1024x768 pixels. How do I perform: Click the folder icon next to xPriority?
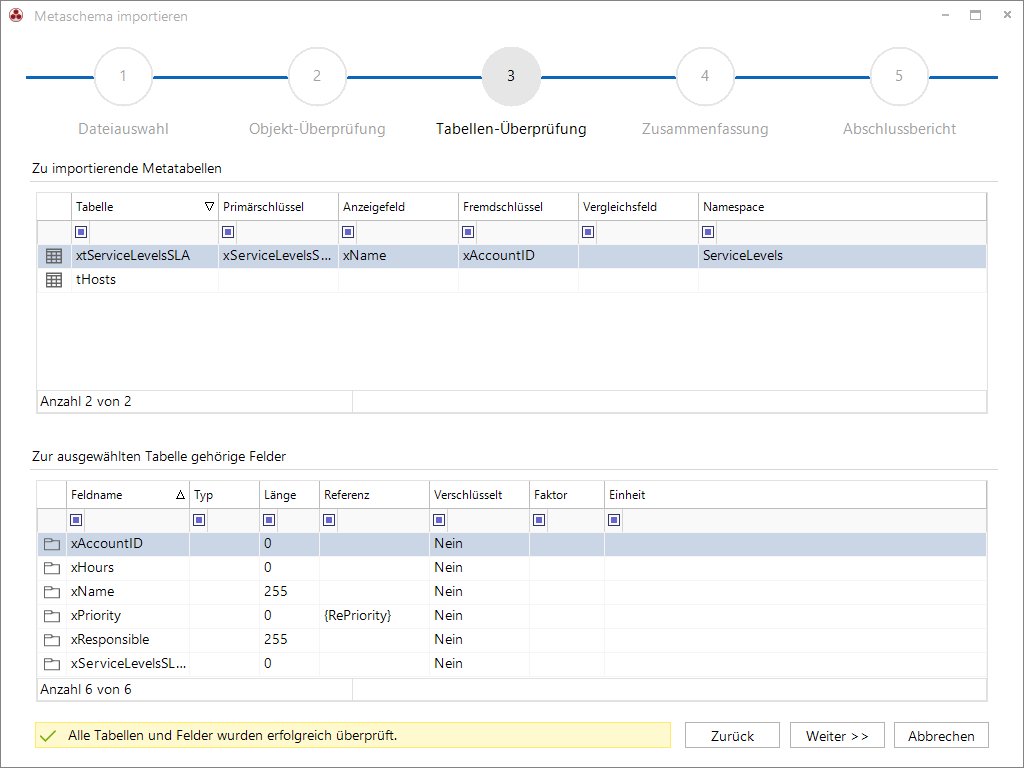click(x=52, y=616)
